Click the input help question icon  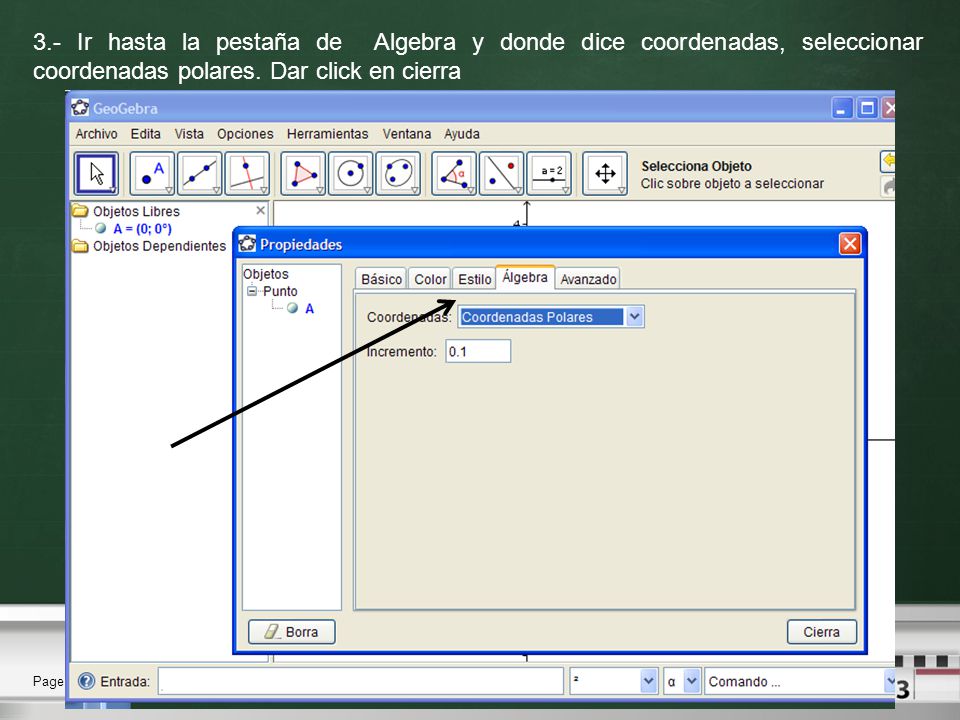click(86, 681)
